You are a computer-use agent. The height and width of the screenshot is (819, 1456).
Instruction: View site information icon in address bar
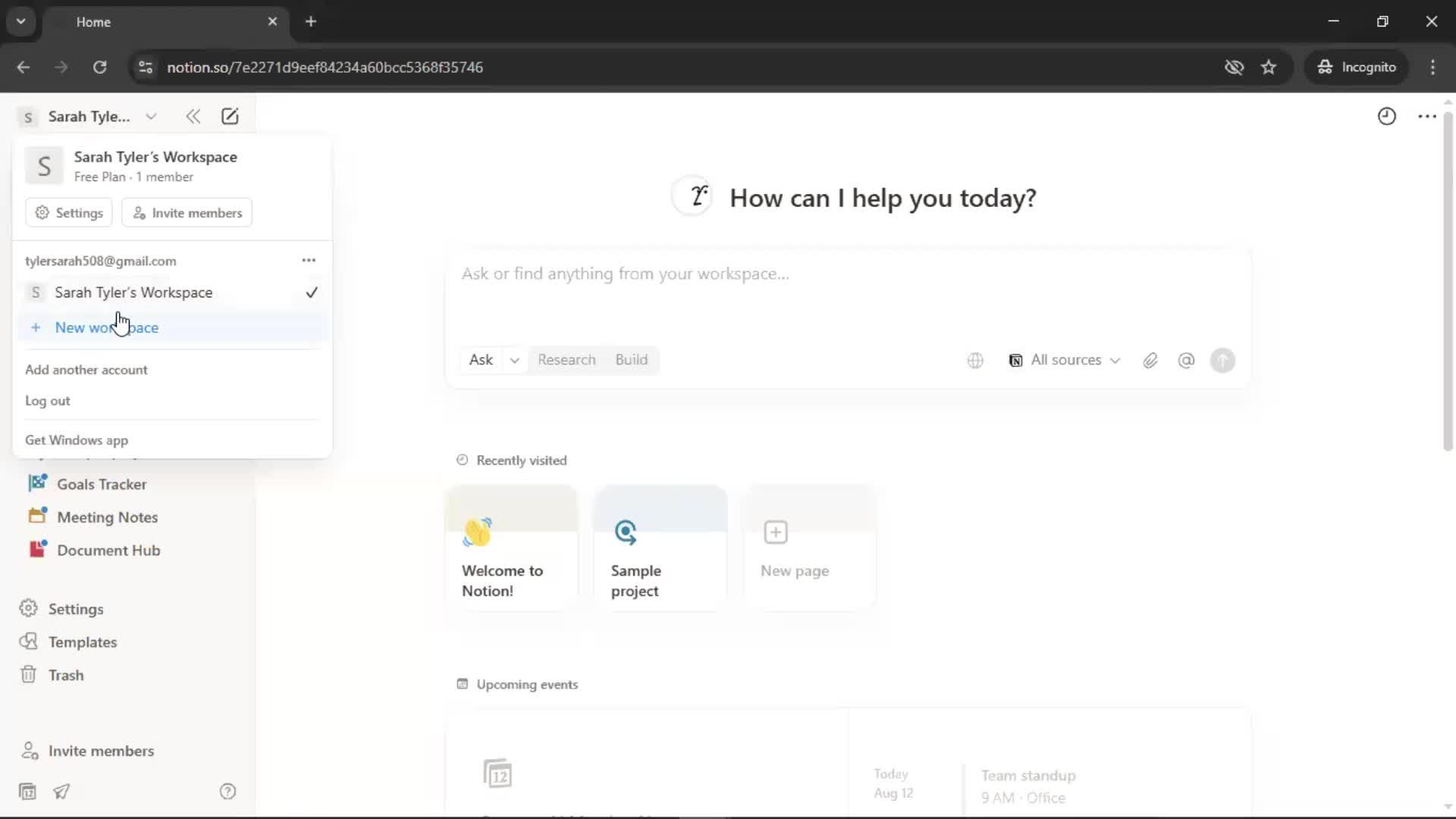coord(145,67)
